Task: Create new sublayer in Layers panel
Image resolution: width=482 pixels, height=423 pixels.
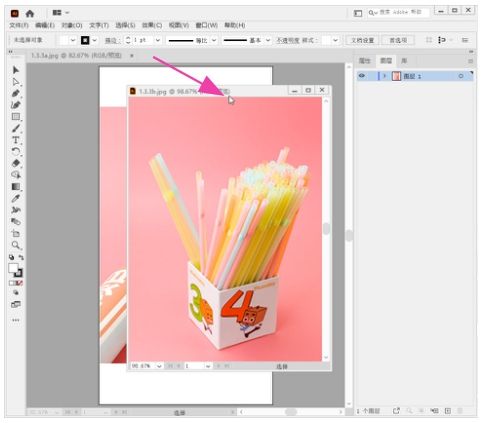Action: tap(434, 411)
